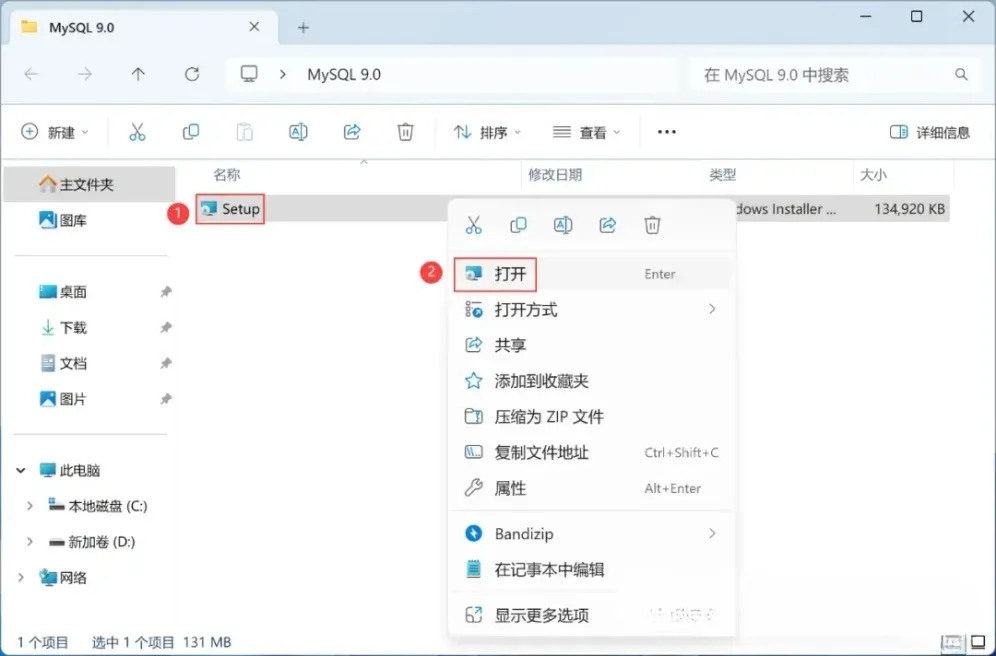
Task: Open the 查看 view dropdown
Action: pyautogui.click(x=586, y=132)
